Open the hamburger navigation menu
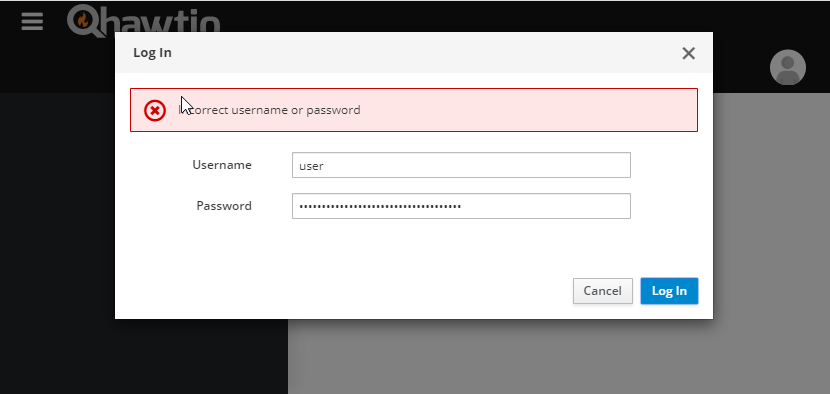Viewport: 830px width, 394px height. point(32,21)
